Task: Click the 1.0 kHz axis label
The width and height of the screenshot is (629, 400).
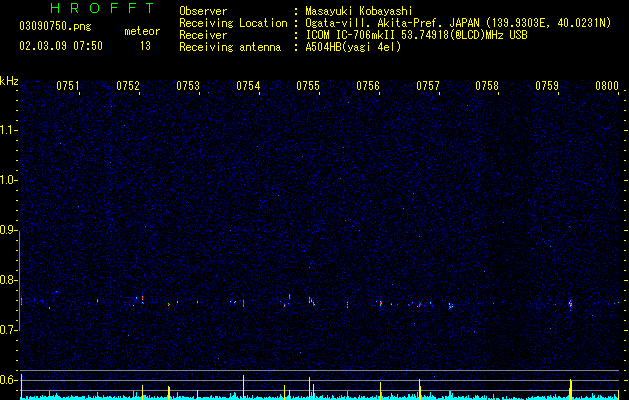Action: coord(9,180)
